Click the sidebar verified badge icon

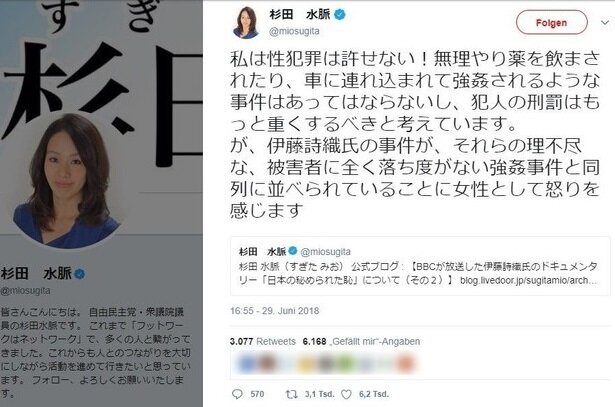80,274
